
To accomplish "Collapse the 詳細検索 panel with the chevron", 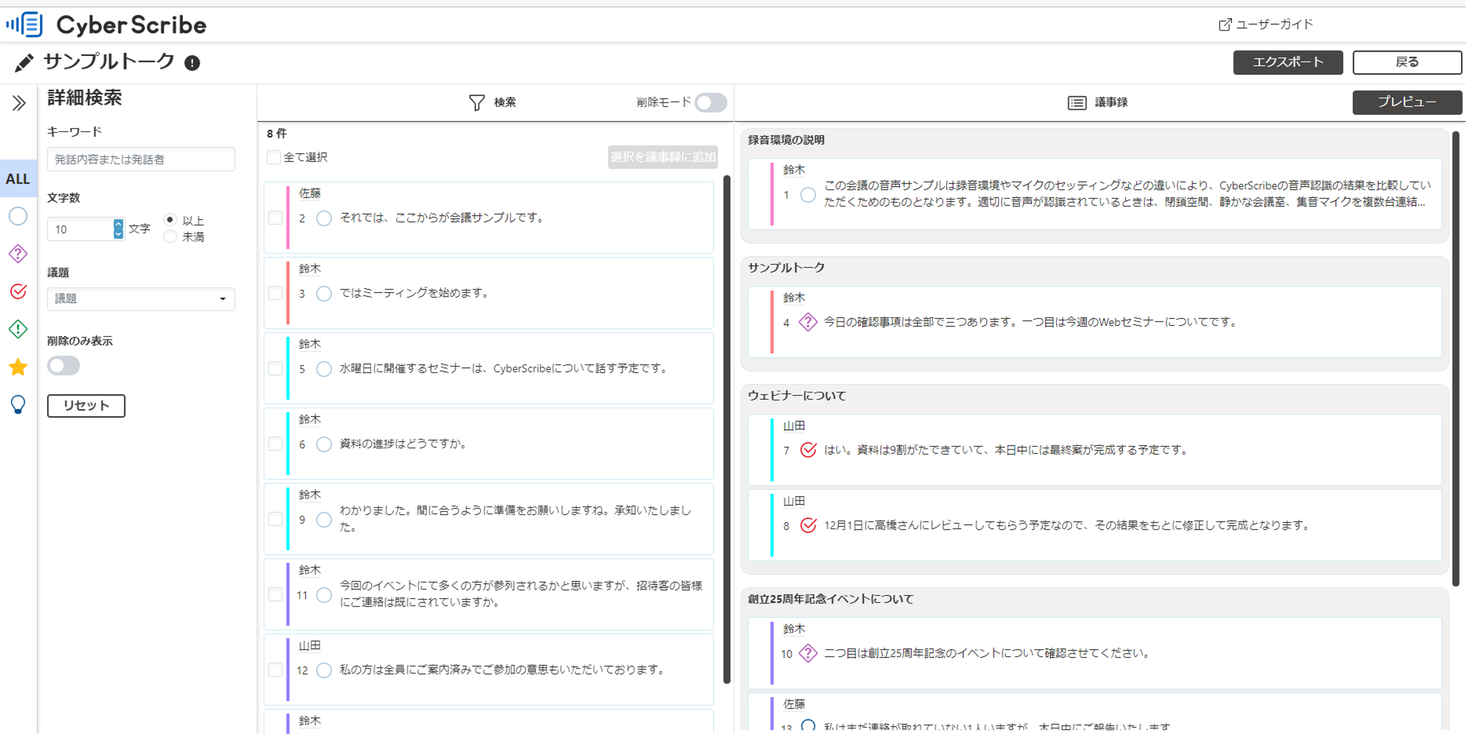I will (x=17, y=100).
